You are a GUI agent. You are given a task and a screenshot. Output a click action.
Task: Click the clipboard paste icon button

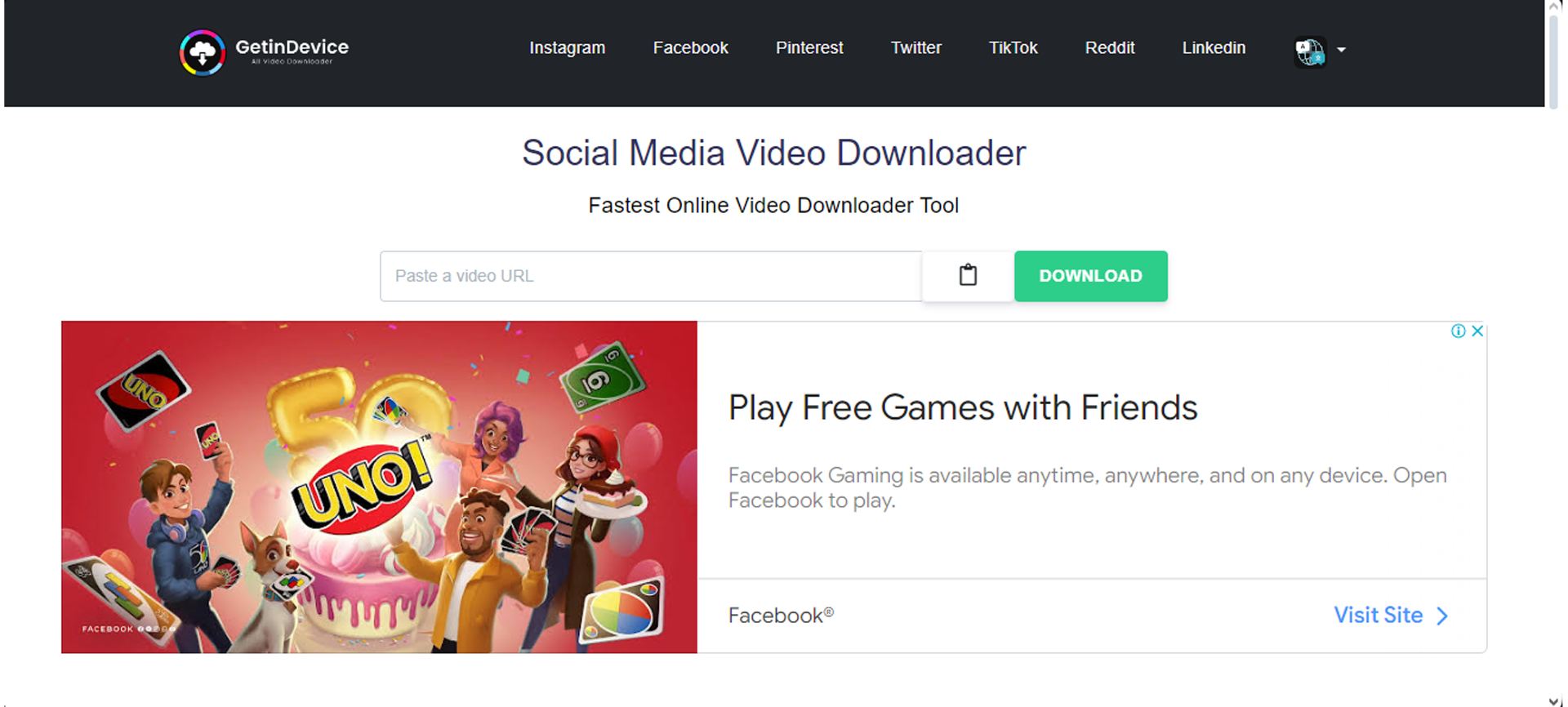point(968,276)
